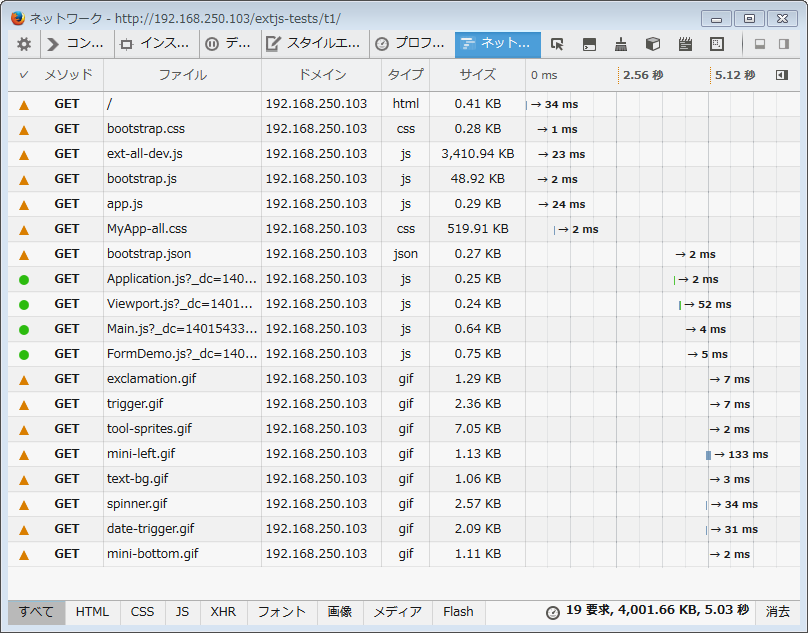Enable the フォント (Fonts) filter
The width and height of the screenshot is (808, 633).
tap(282, 612)
